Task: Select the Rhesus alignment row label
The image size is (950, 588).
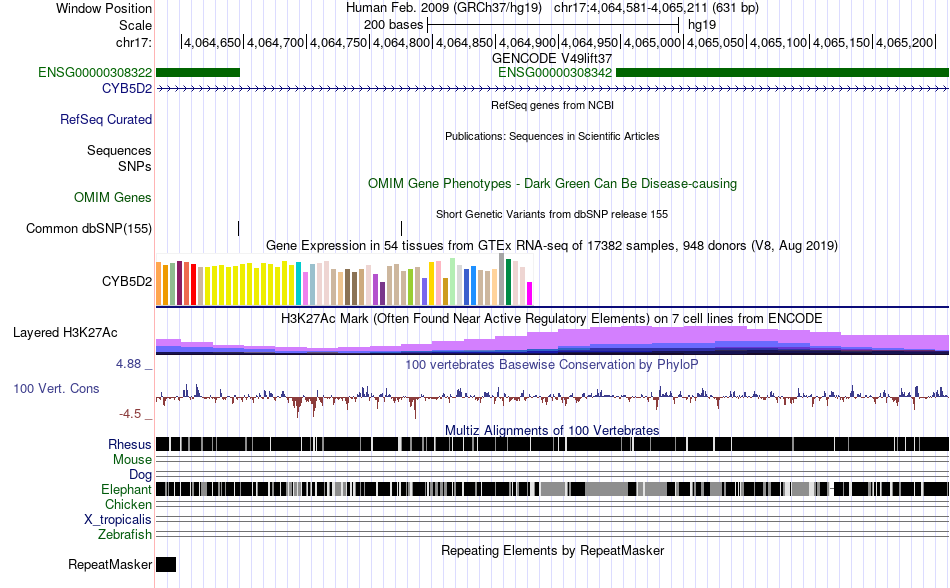Action: point(130,444)
